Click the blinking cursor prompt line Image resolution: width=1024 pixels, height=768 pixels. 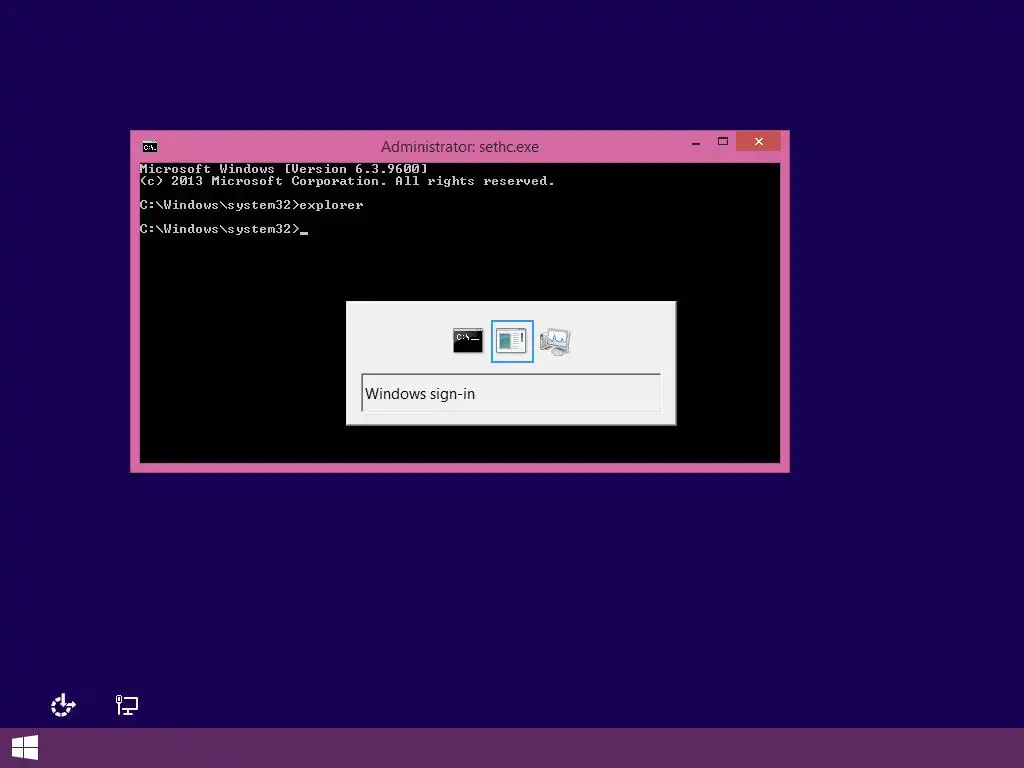point(224,229)
